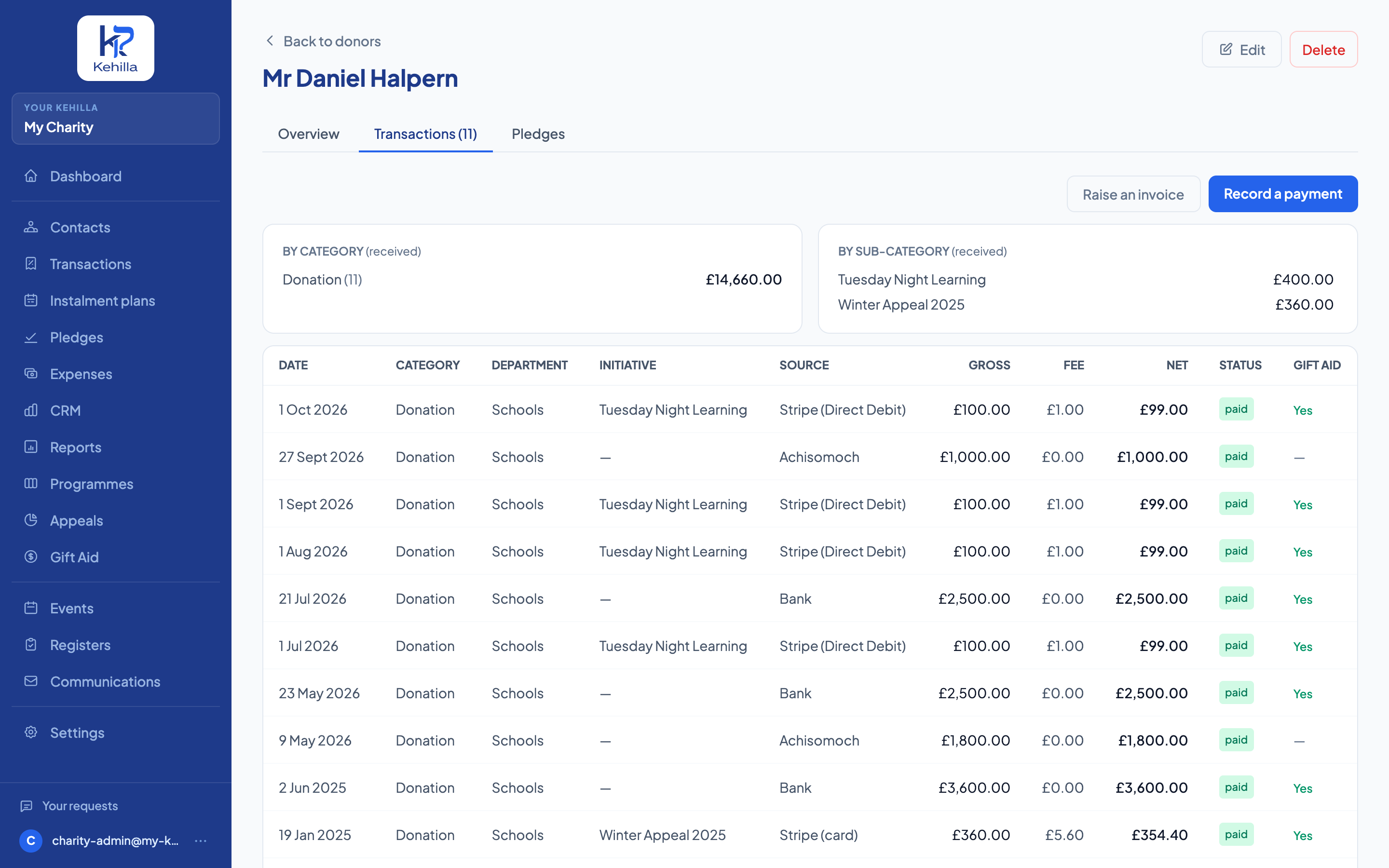The width and height of the screenshot is (1389, 868).
Task: Click the CRM chart icon
Action: point(31,410)
